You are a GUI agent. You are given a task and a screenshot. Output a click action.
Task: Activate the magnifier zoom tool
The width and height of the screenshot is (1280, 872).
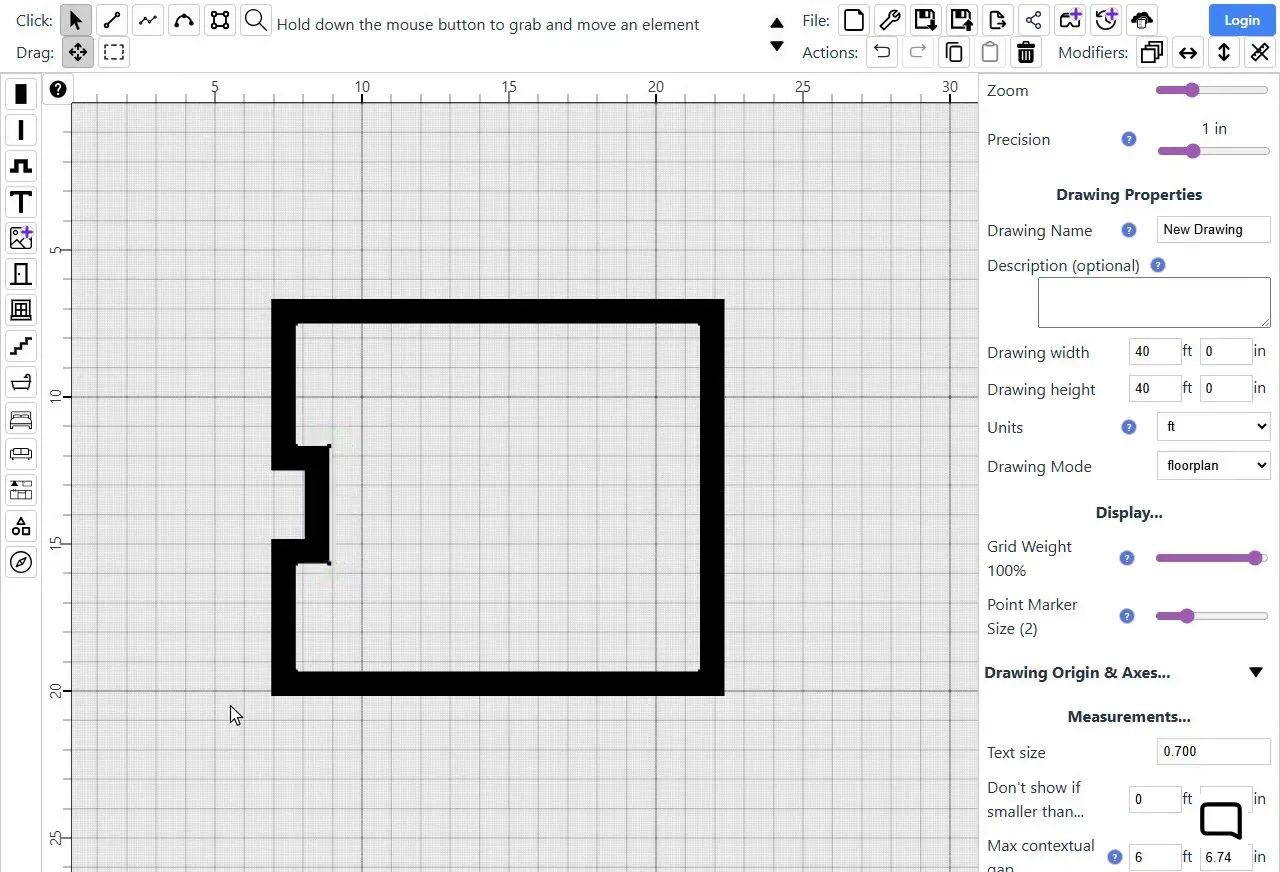(256, 20)
